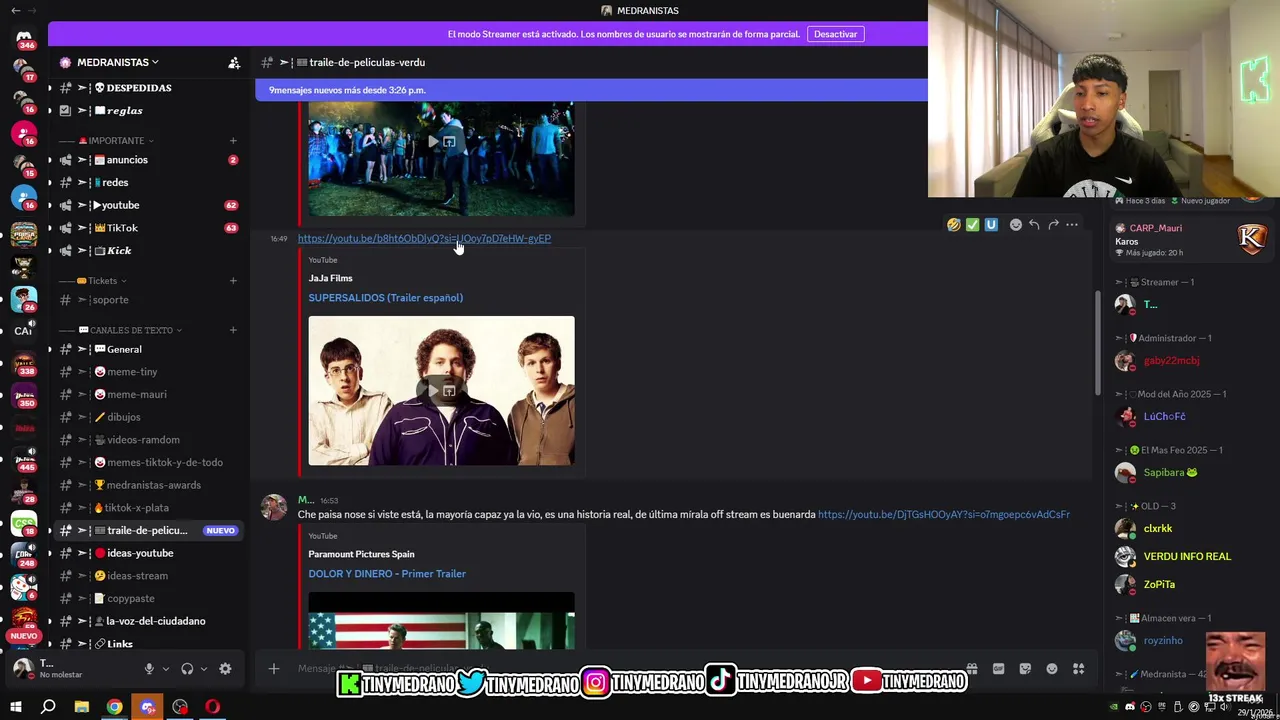
Task: Click the chat message scrollbar
Action: pos(1097,343)
